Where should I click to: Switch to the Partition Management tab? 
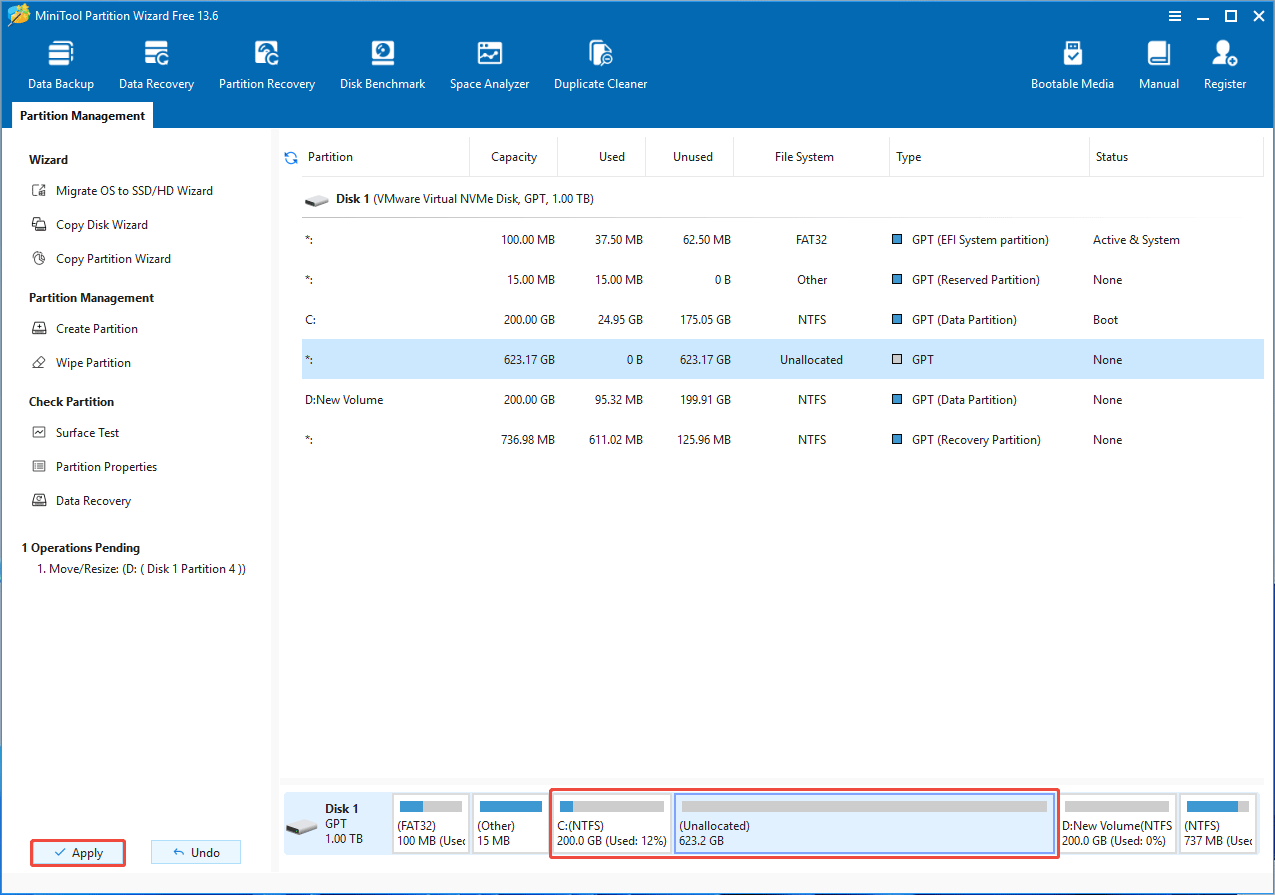point(82,116)
